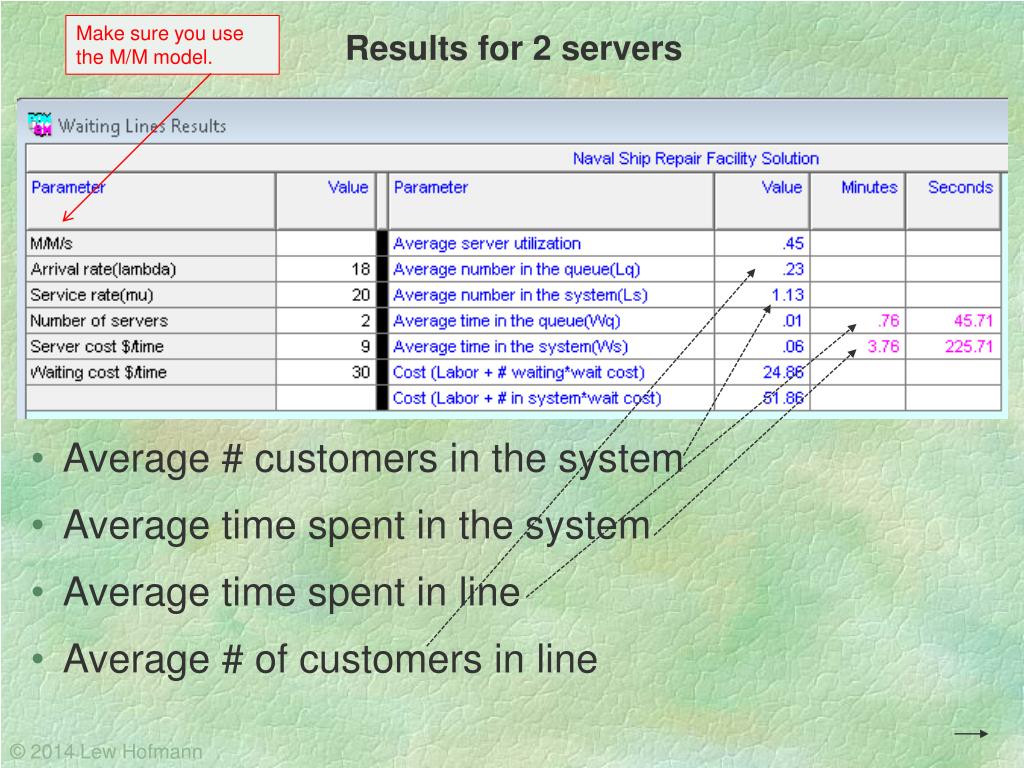Select arrival rate value 18
Screen dimensions: 1024x768
[360, 269]
